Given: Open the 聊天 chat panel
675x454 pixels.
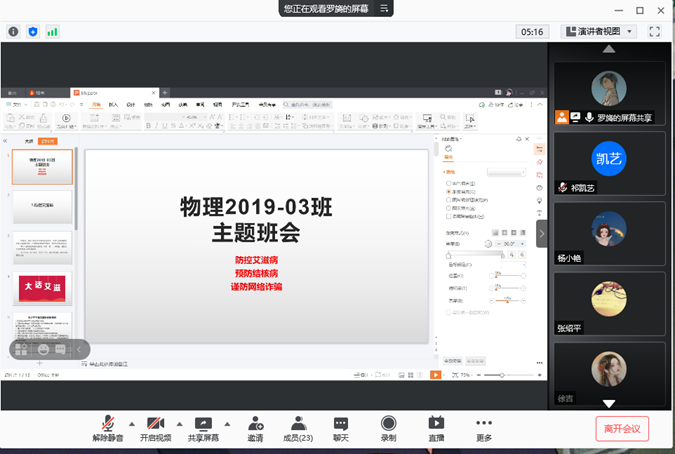Looking at the screenshot, I should (341, 428).
